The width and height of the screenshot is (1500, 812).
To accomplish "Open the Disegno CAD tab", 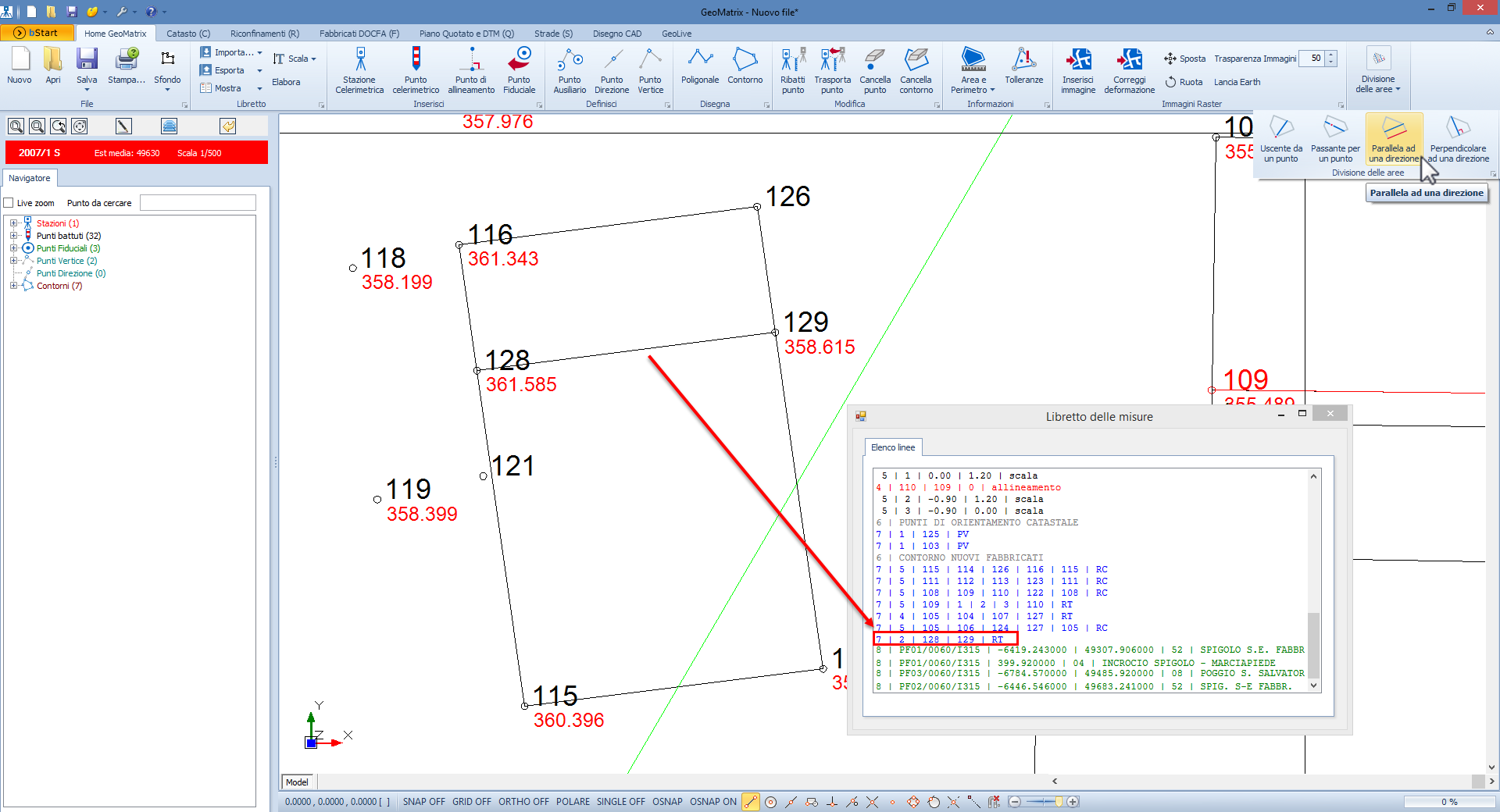I will (617, 34).
